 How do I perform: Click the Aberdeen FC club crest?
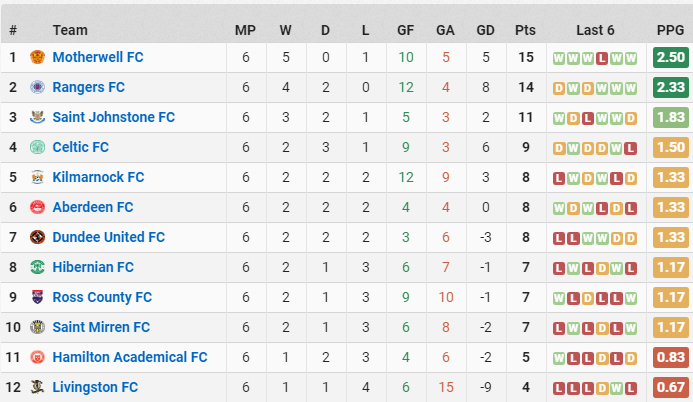tap(38, 207)
